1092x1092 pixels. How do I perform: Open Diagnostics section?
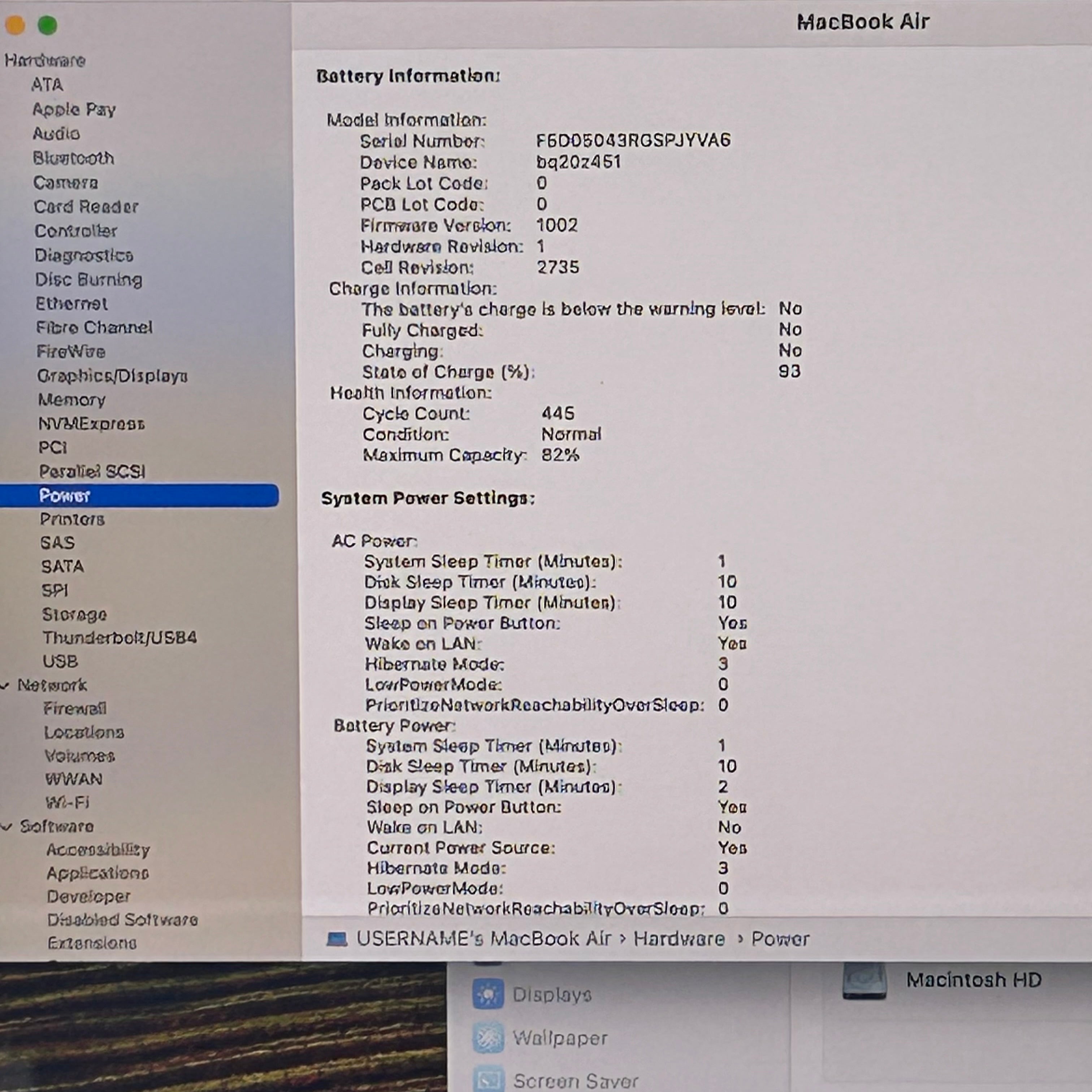[x=84, y=255]
